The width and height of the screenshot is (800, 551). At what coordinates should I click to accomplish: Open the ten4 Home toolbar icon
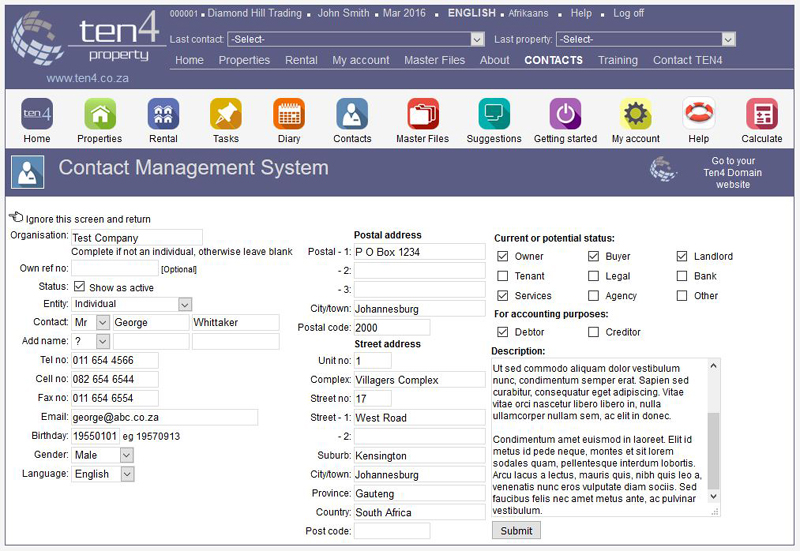(37, 114)
